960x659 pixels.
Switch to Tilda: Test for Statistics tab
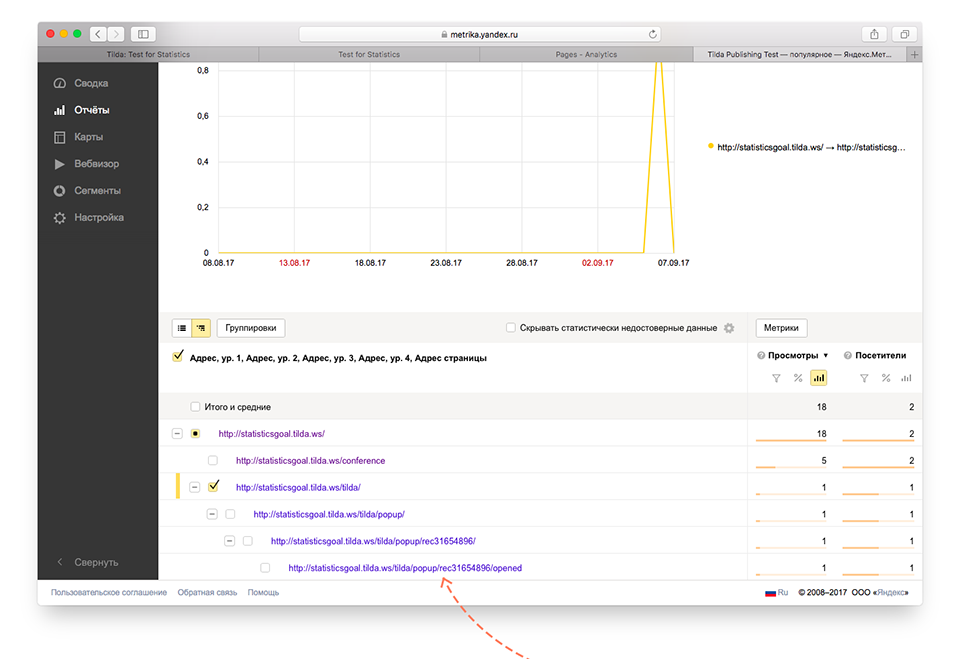148,55
